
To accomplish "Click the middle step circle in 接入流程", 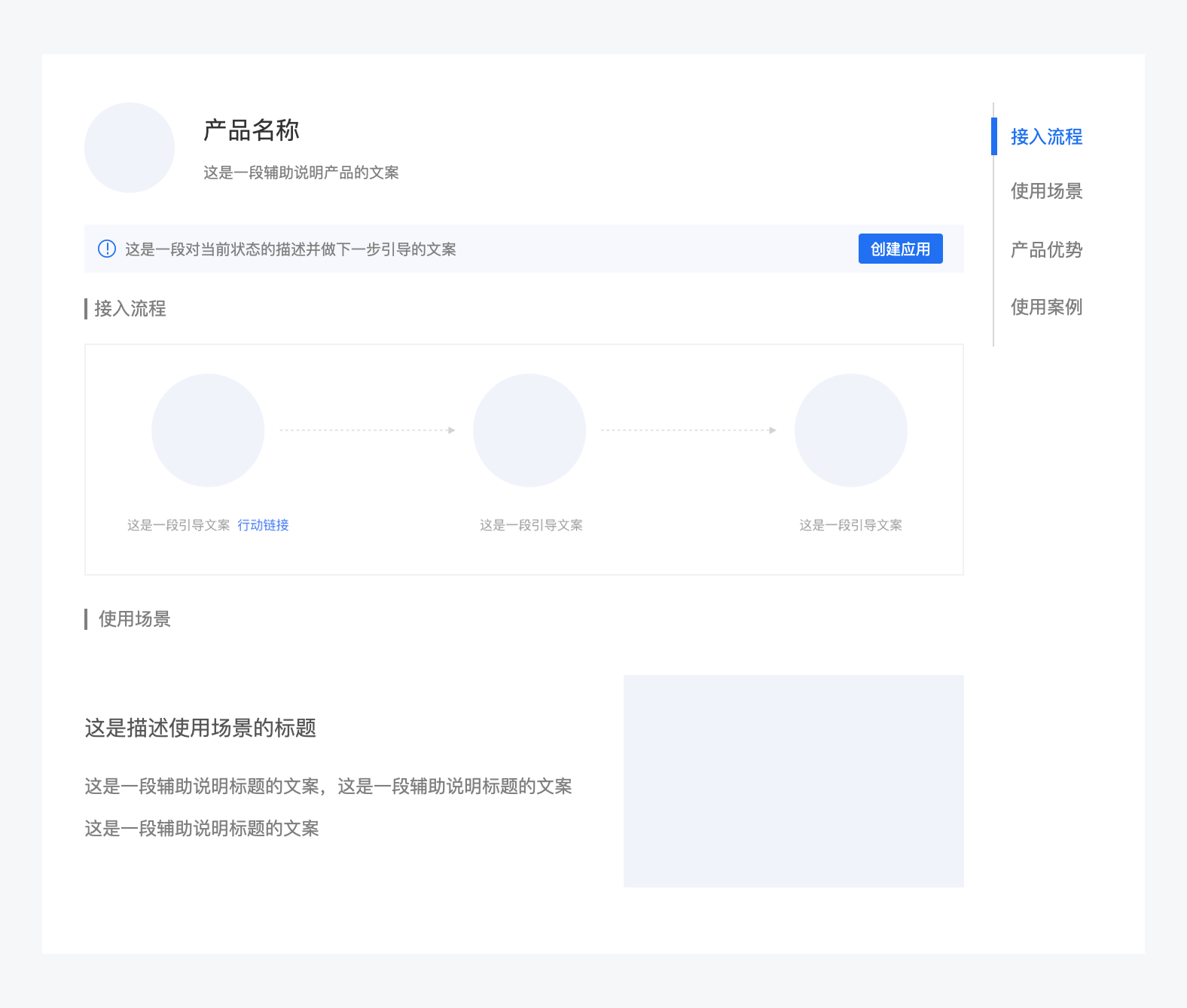I will (x=529, y=430).
